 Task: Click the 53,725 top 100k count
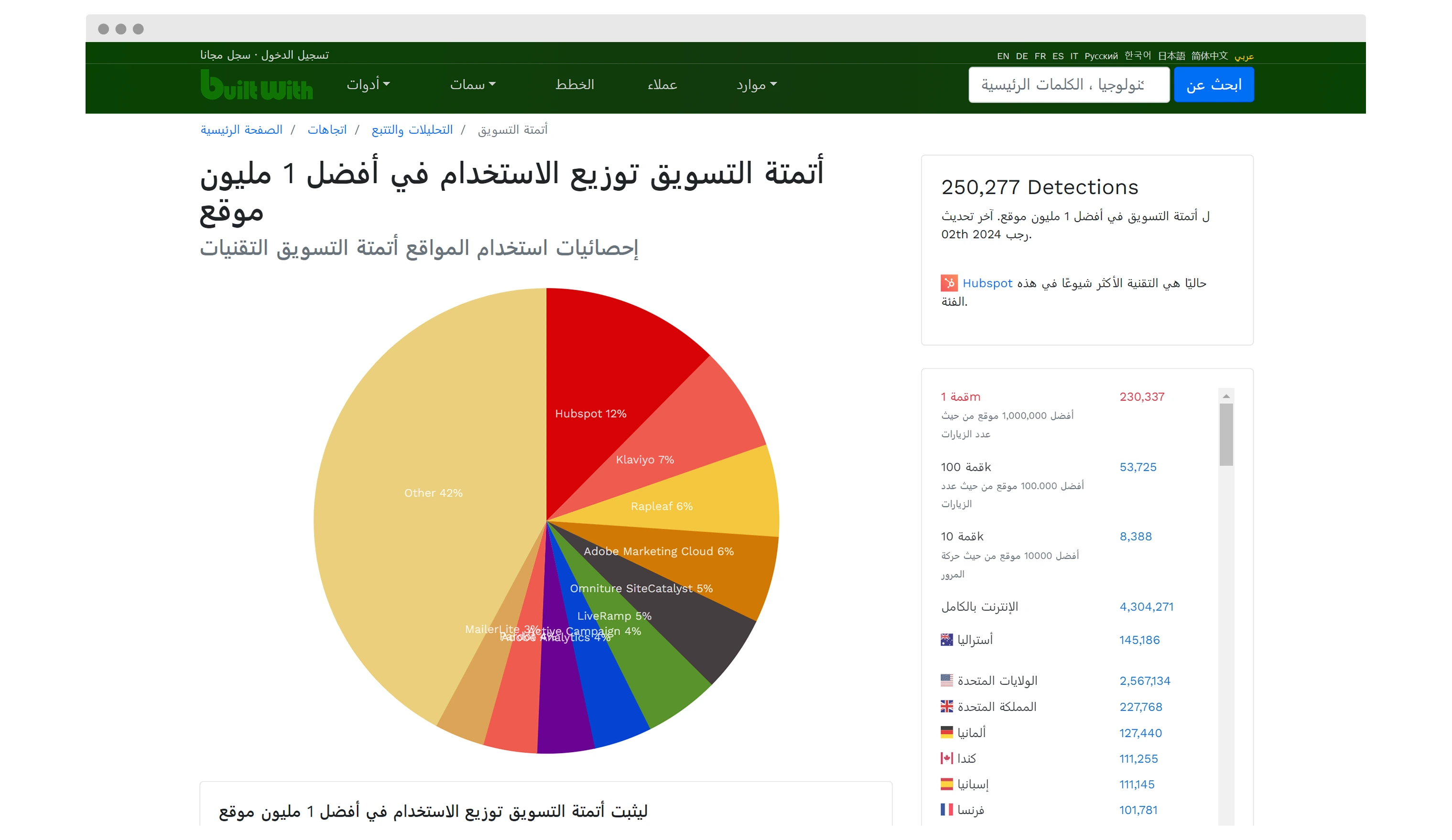pos(1138,467)
